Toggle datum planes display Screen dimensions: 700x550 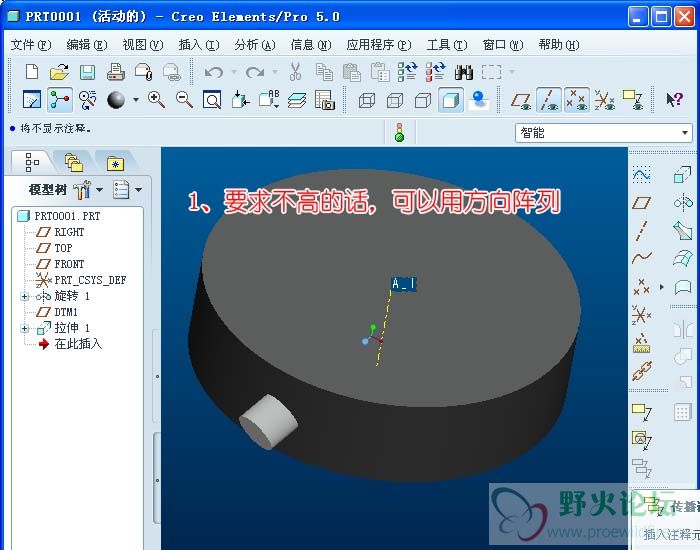[521, 100]
